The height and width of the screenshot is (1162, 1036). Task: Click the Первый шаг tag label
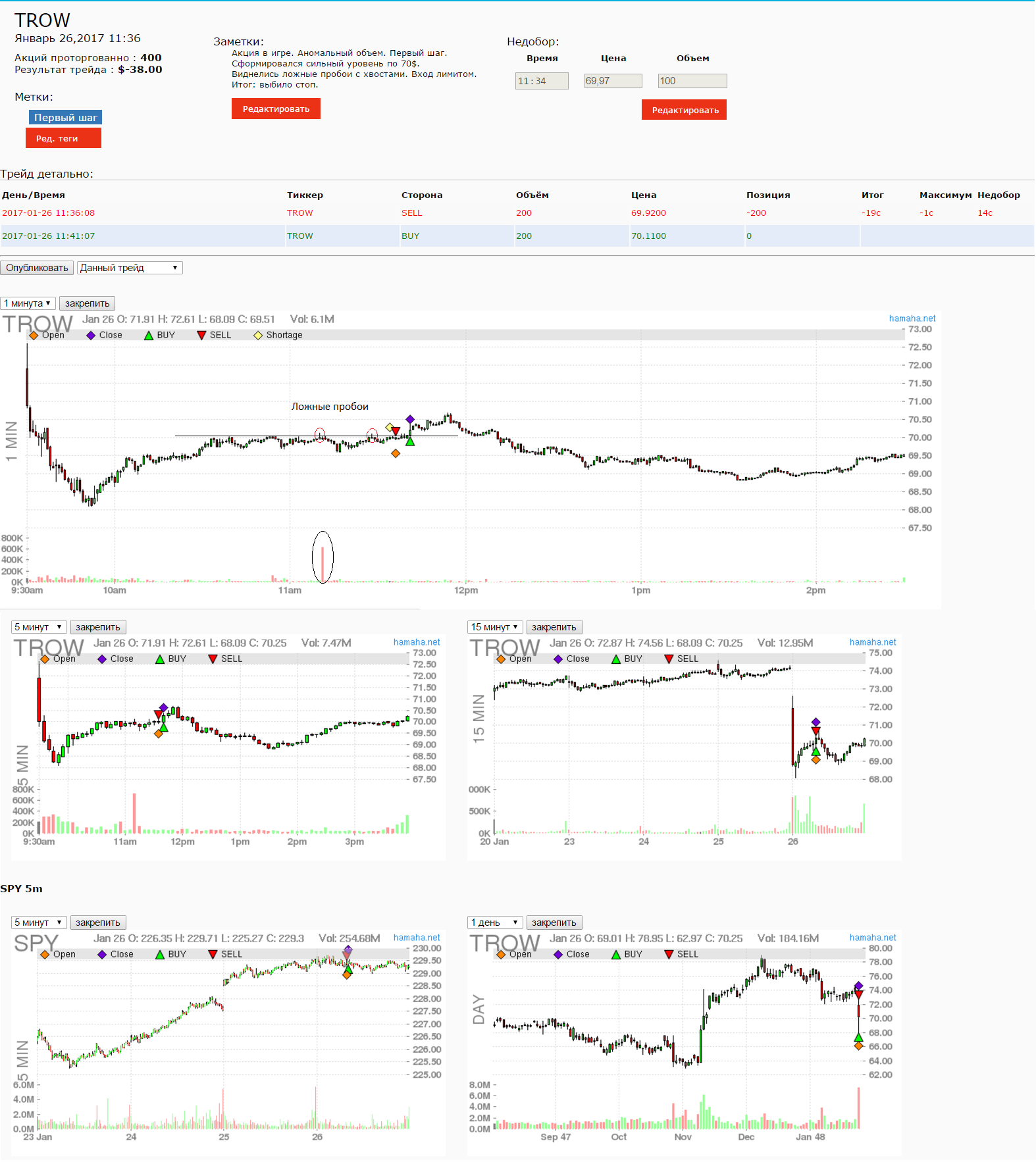point(65,118)
